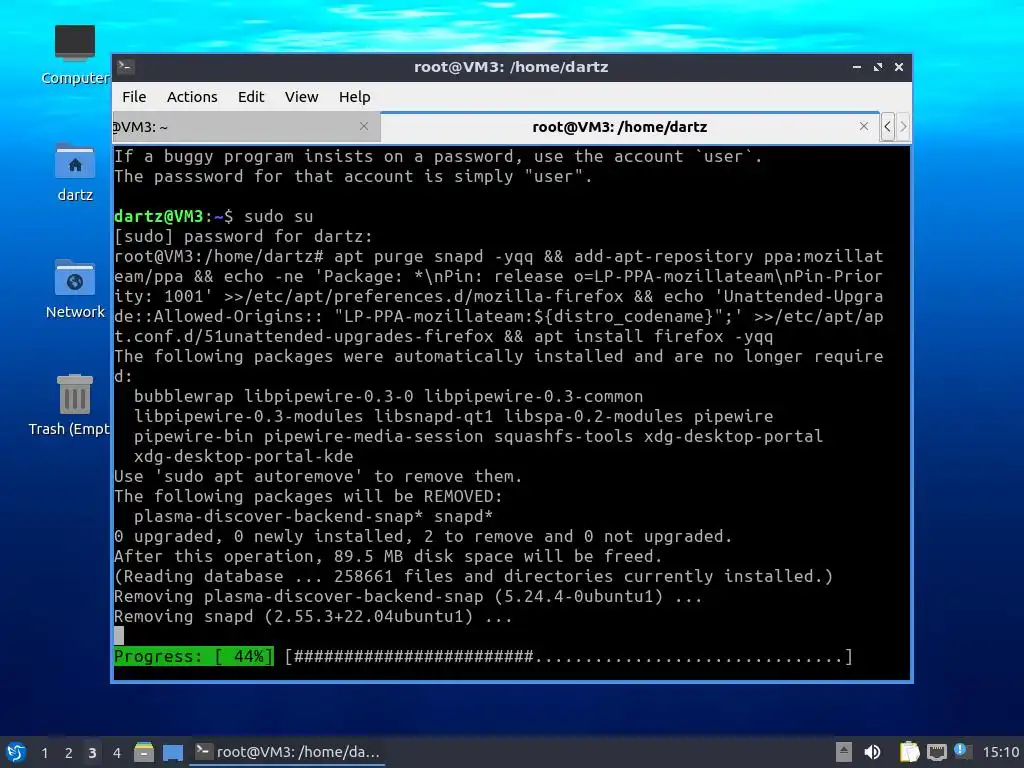Open the File menu
The image size is (1024, 768).
(134, 97)
